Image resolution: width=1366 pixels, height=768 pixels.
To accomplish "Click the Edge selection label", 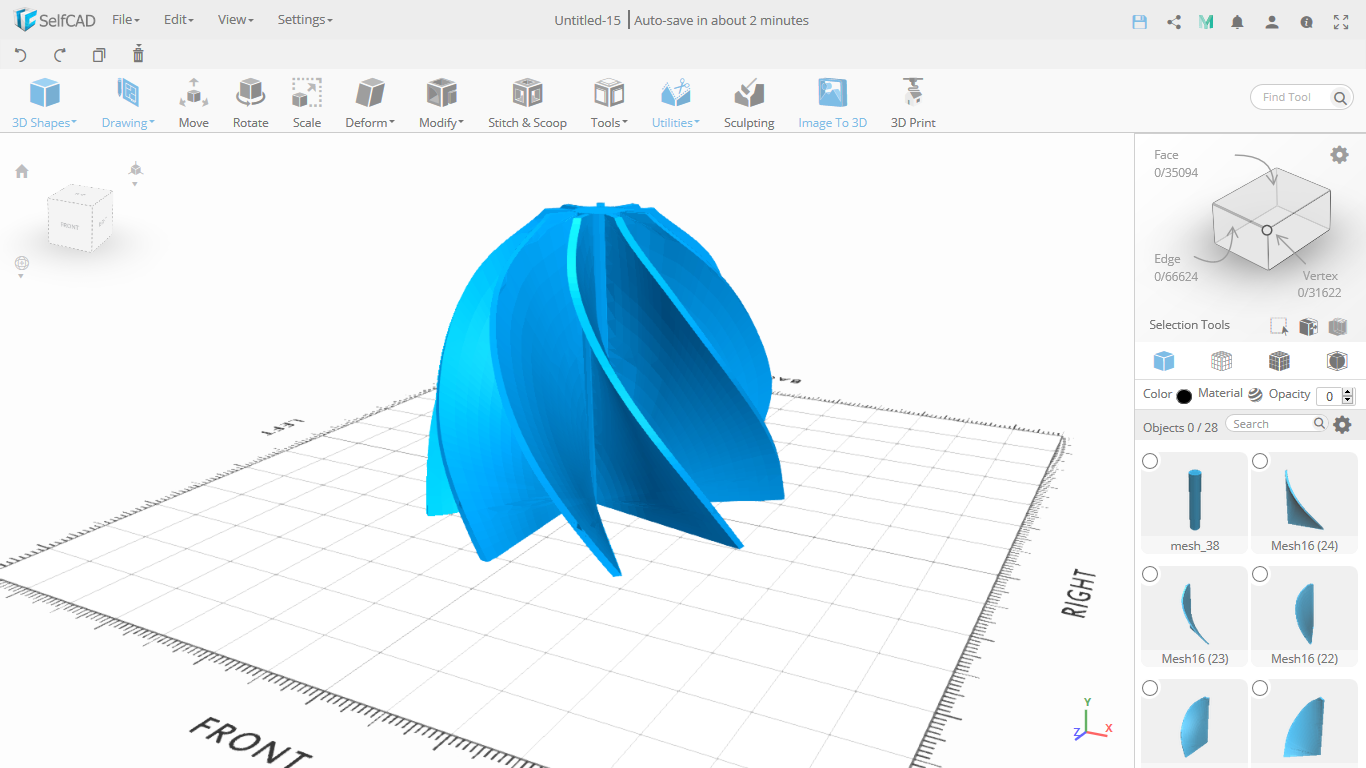I will pos(1167,259).
